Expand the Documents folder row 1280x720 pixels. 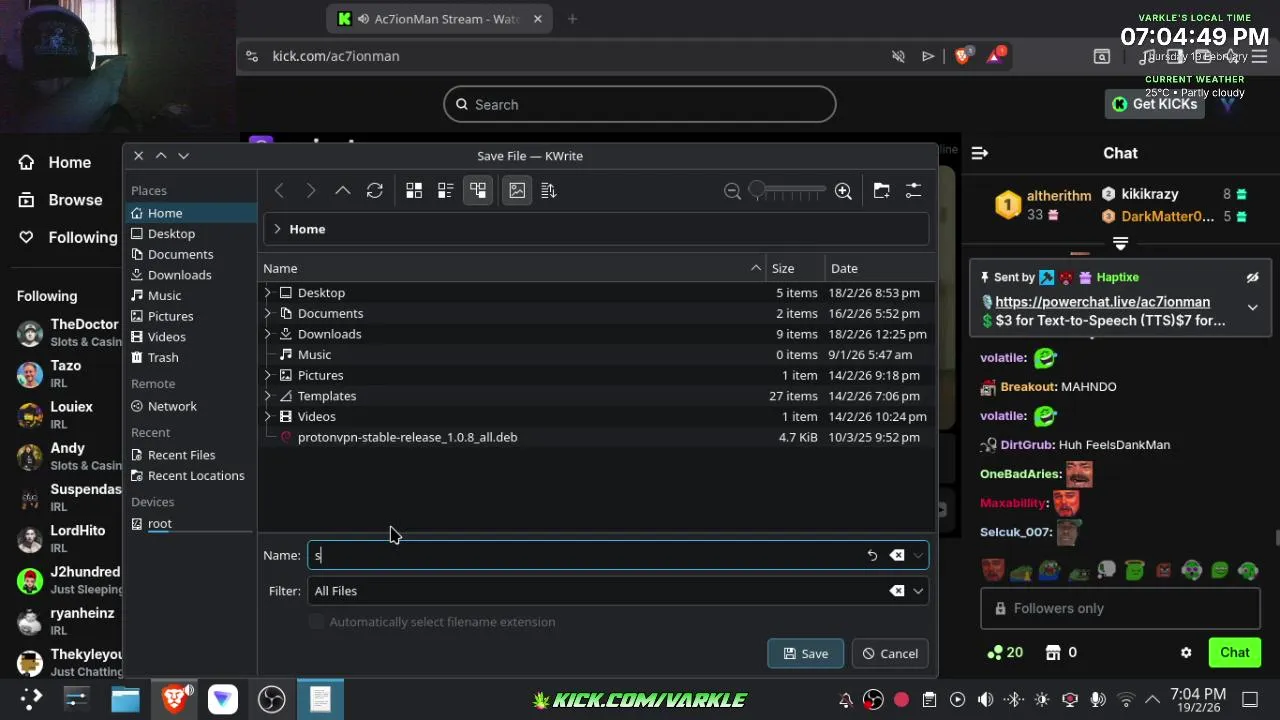(x=267, y=313)
